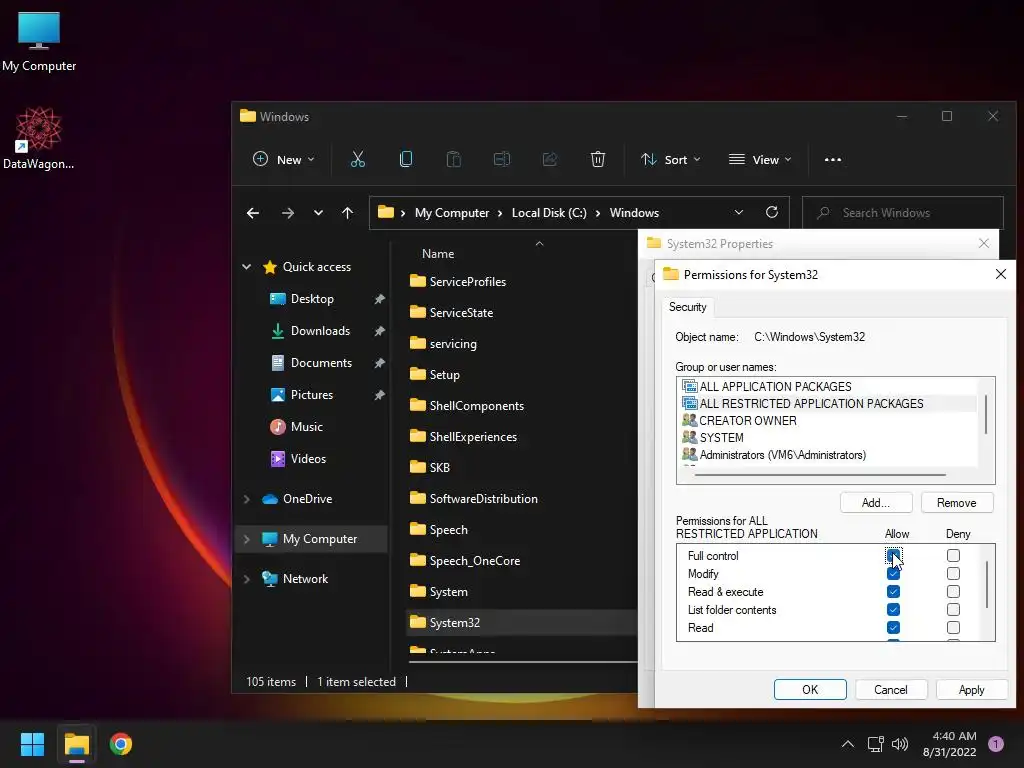Collapse the Quick access tree
Screen dimensions: 1024x768
(x=247, y=266)
